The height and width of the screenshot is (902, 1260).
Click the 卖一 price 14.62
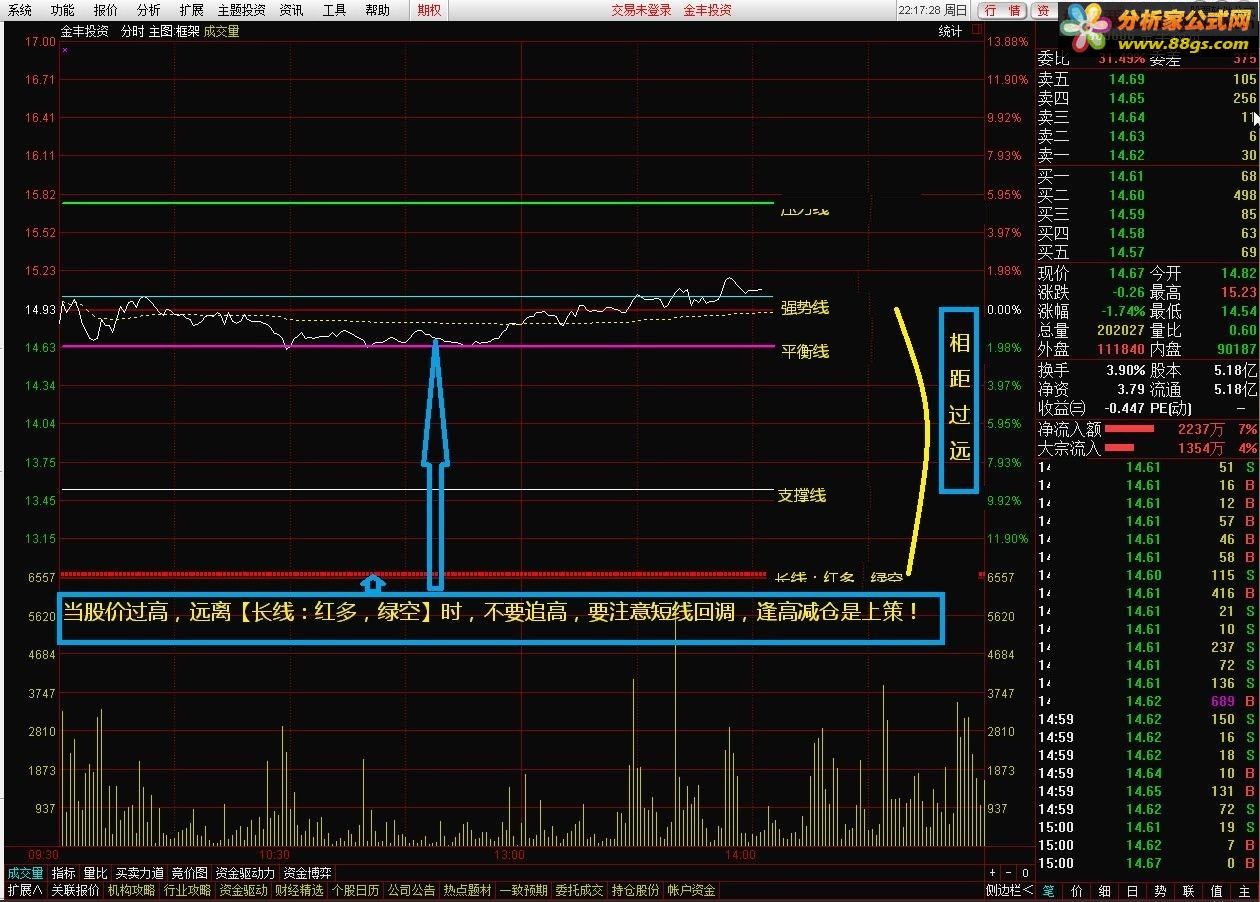pos(1126,156)
